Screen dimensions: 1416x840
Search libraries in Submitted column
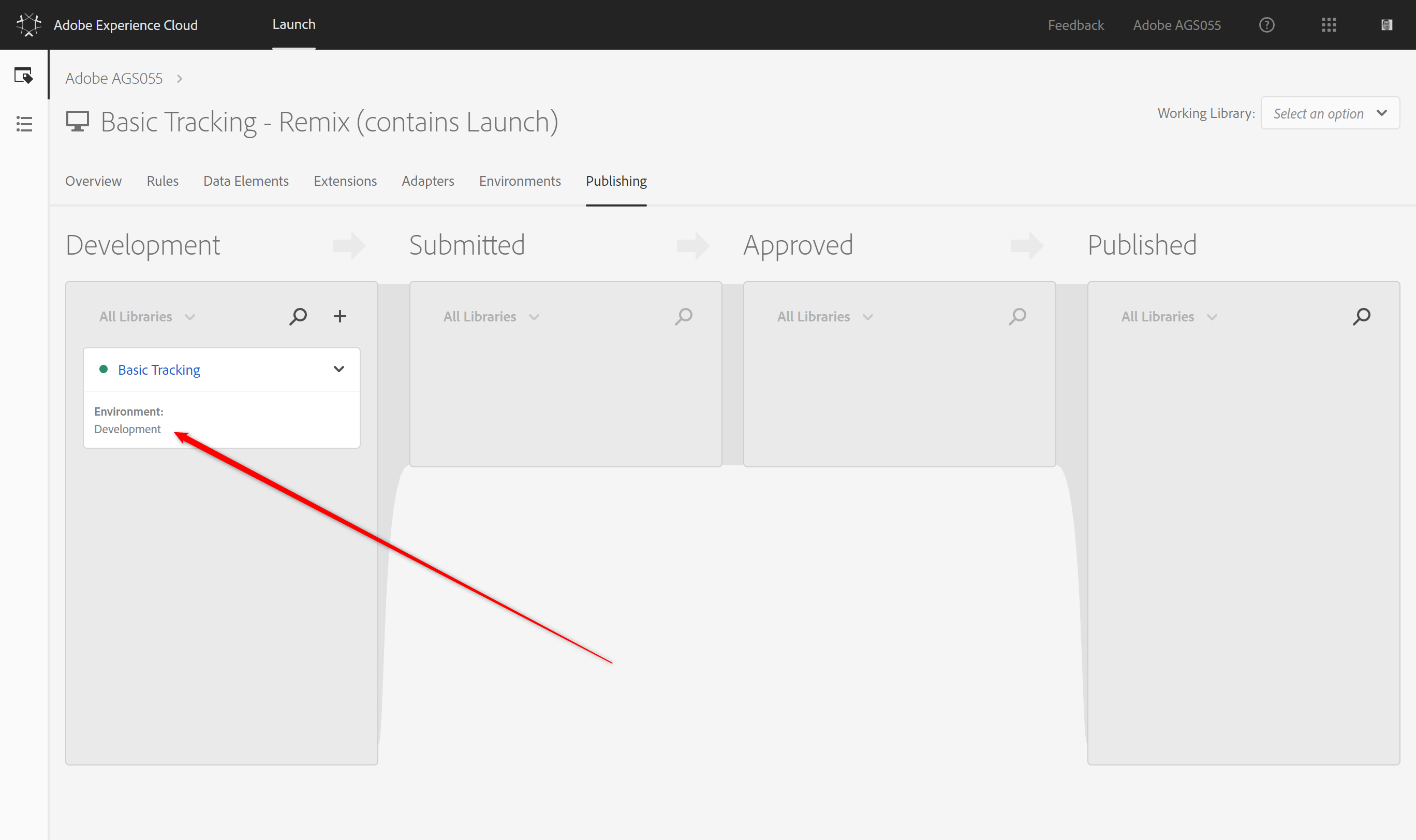[x=683, y=316]
